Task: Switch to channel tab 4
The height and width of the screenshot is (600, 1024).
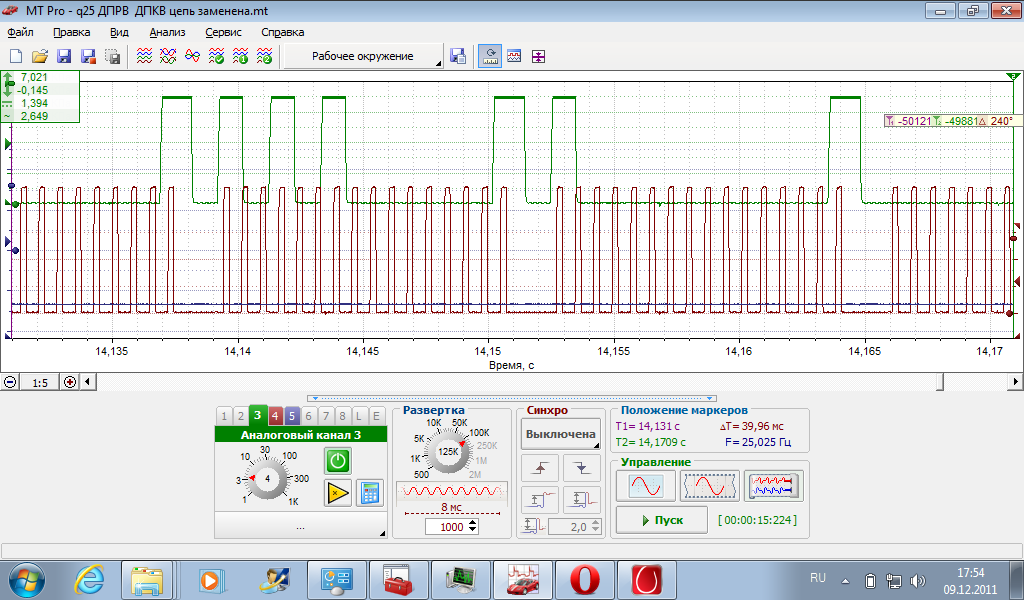Action: pos(275,416)
